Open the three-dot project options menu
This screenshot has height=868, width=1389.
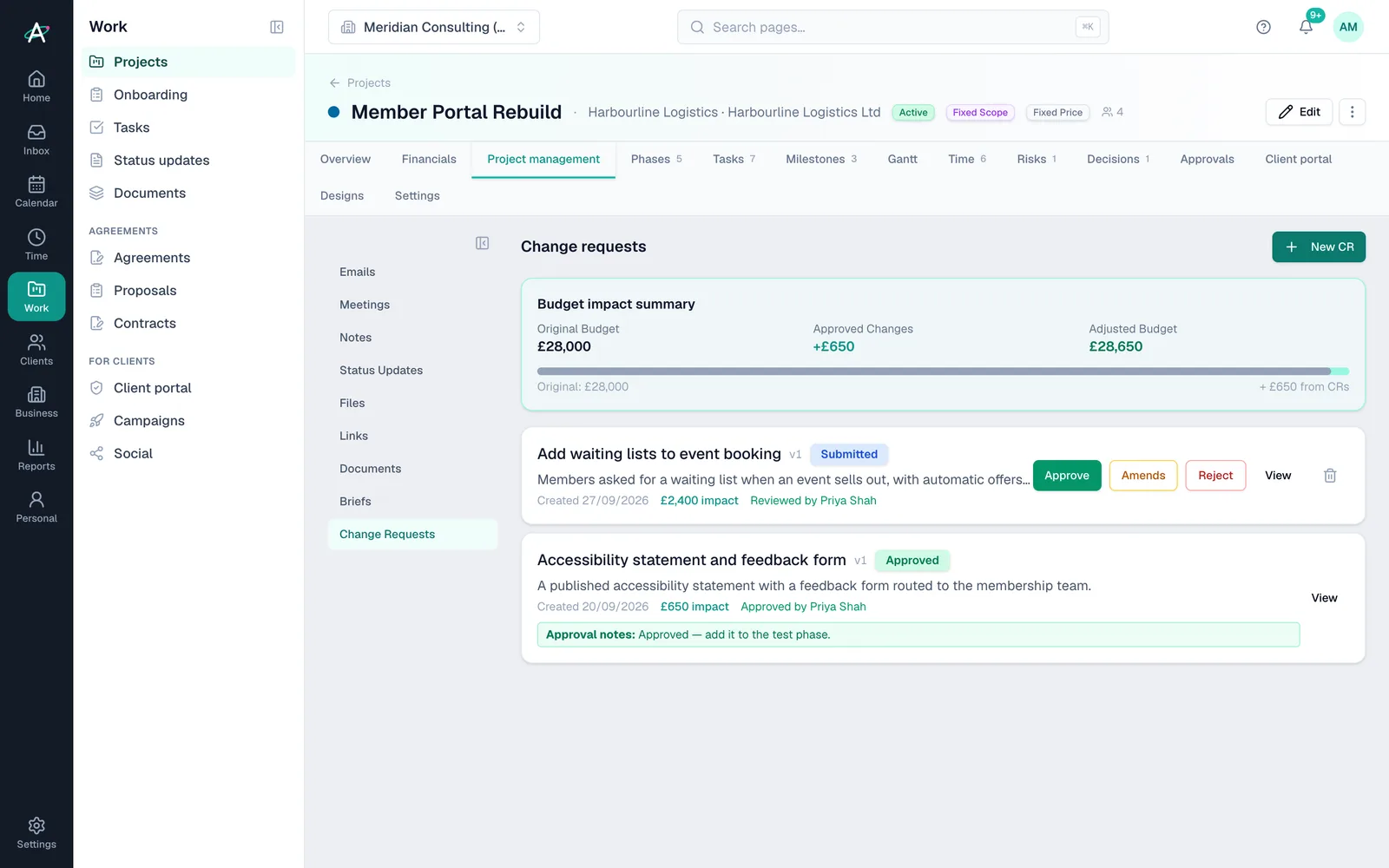click(1352, 112)
